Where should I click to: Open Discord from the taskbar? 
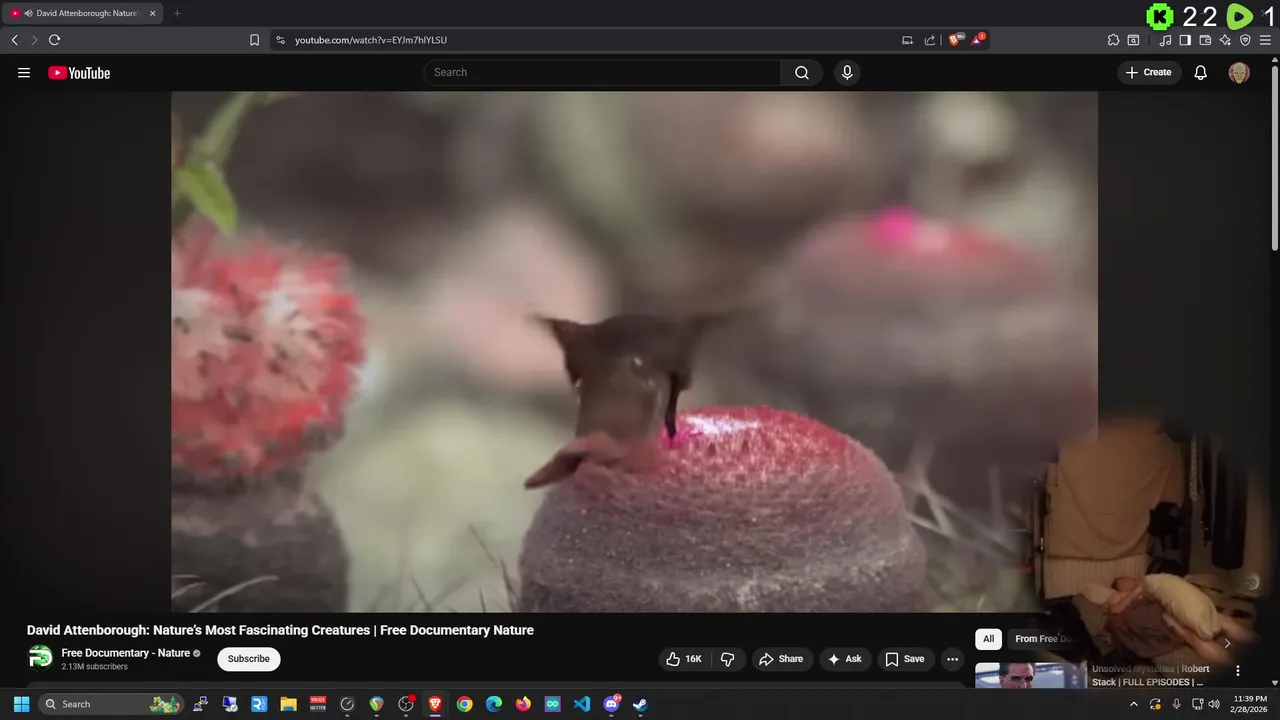[x=611, y=704]
